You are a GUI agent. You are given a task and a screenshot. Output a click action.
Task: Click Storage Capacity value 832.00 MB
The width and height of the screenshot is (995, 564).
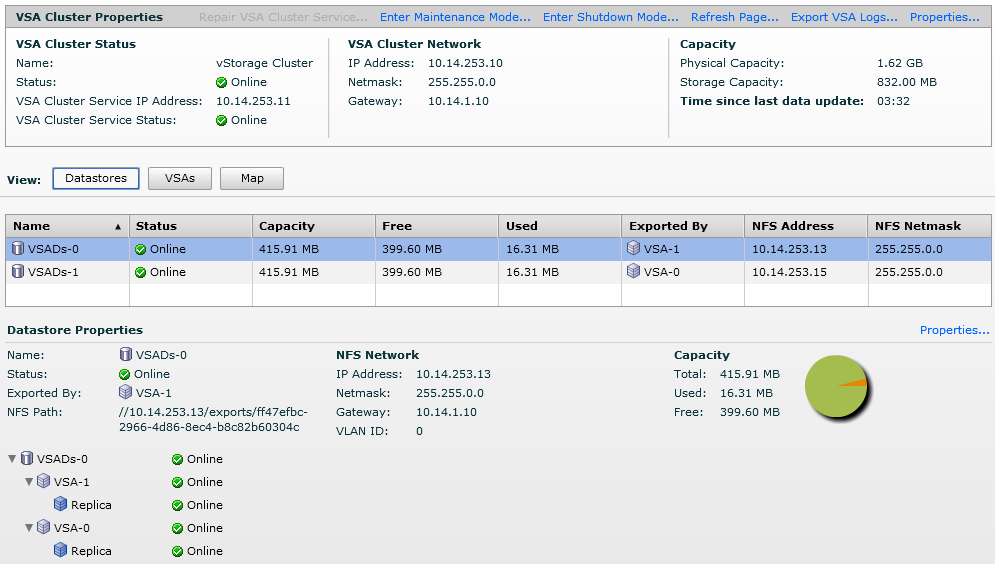tap(907, 82)
